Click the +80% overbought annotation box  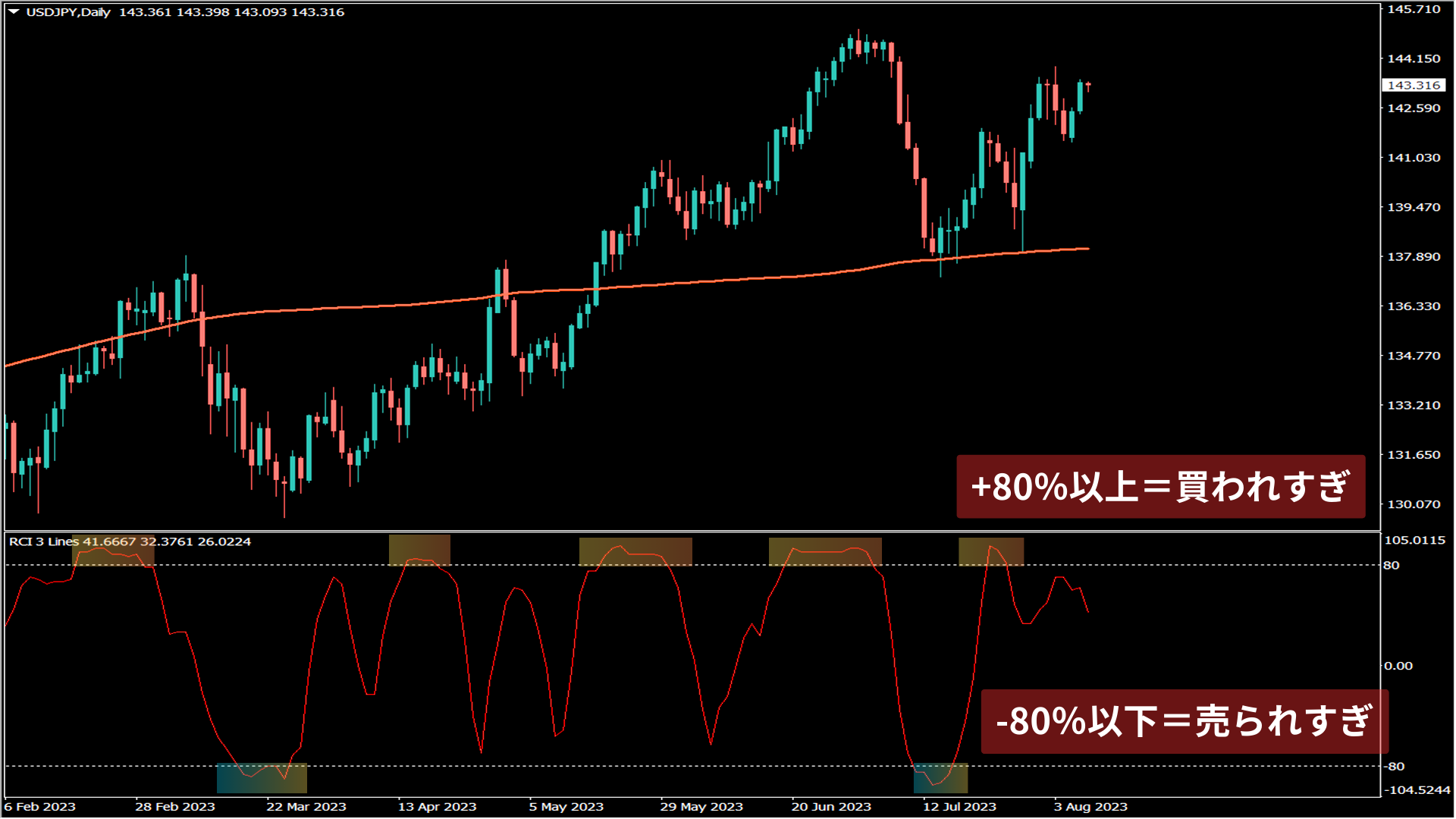click(1159, 487)
